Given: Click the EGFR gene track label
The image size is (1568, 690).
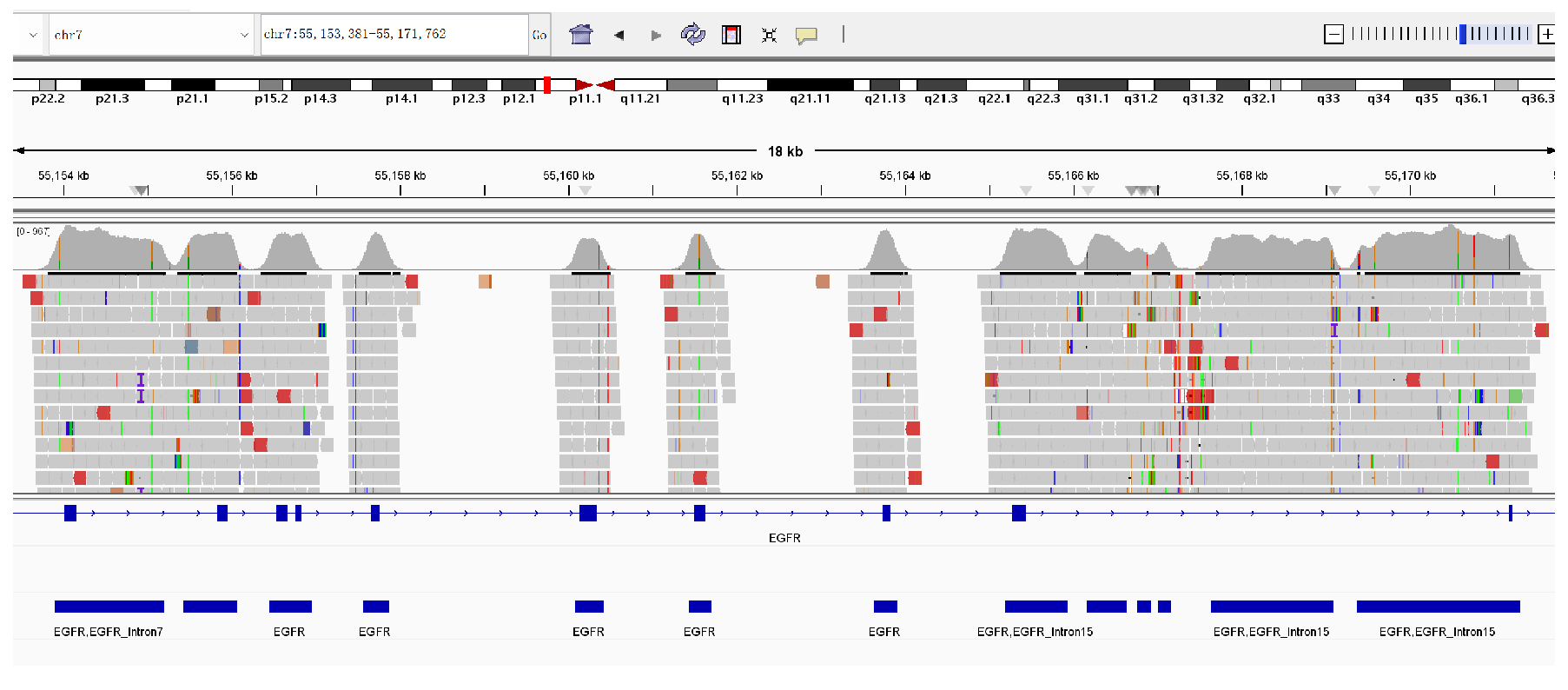Looking at the screenshot, I should pyautogui.click(x=784, y=538).
